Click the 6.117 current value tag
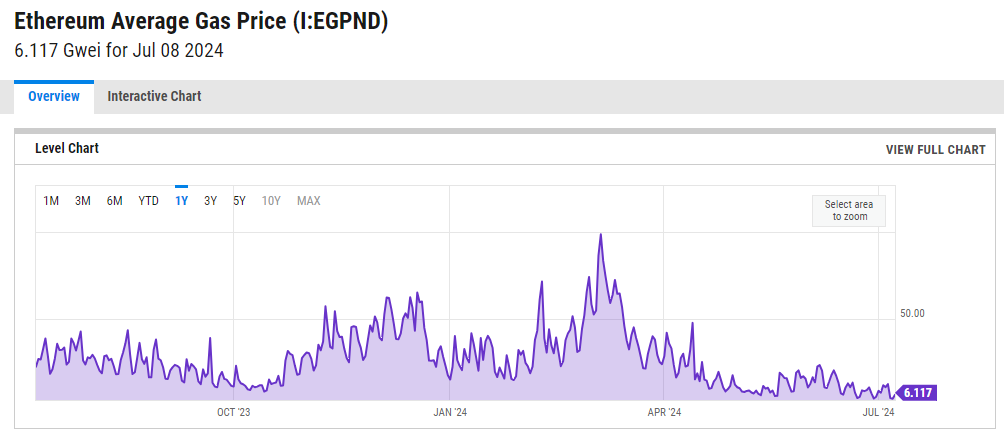 coord(916,393)
